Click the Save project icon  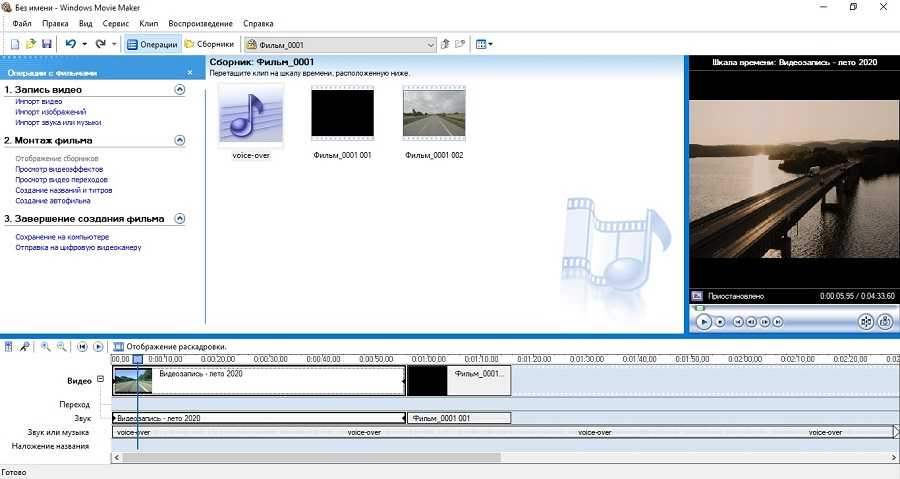(46, 44)
